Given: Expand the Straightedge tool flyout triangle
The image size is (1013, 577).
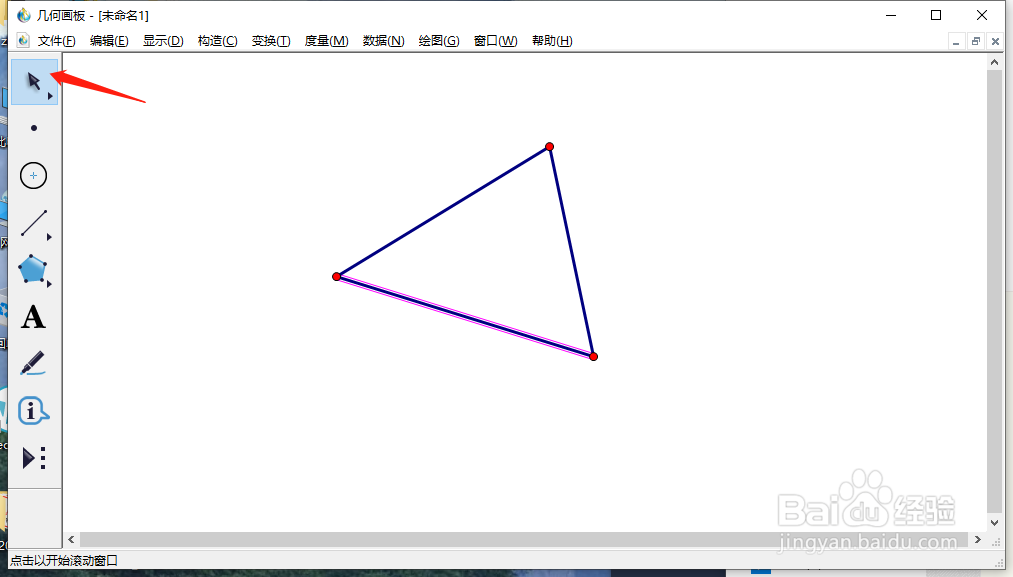Looking at the screenshot, I should pos(49,237).
